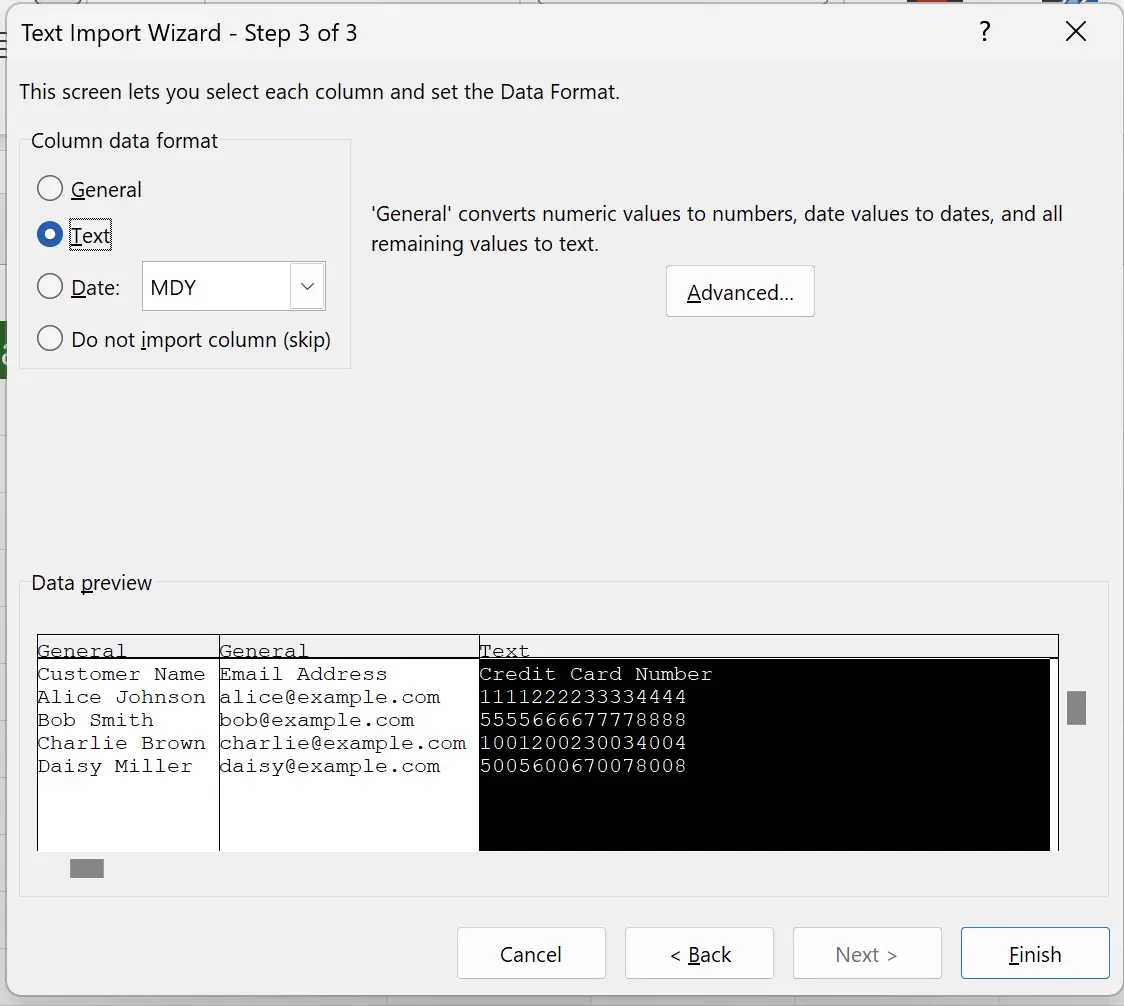This screenshot has width=1124, height=1006.
Task: Click the row showing alice@example.com
Action: (x=330, y=697)
